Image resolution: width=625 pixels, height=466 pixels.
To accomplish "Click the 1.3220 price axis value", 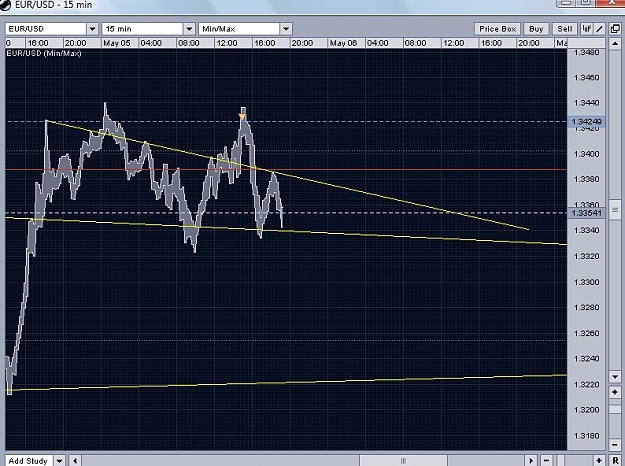I will coord(586,384).
